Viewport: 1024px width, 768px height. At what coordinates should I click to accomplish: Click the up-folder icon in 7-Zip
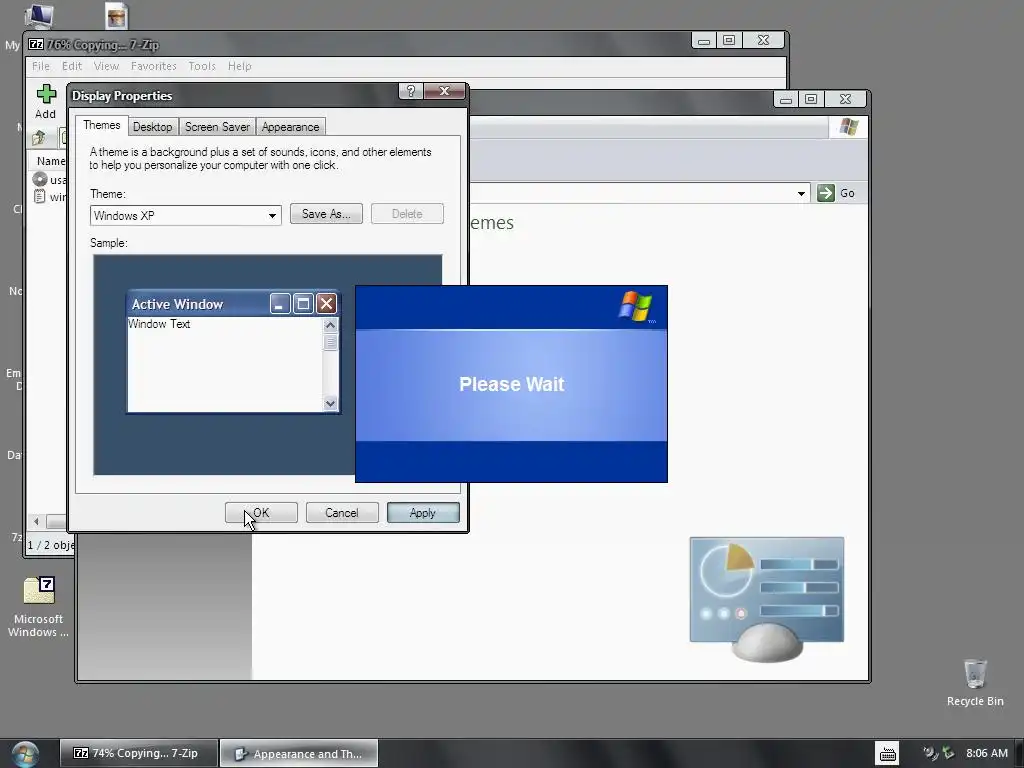39,137
